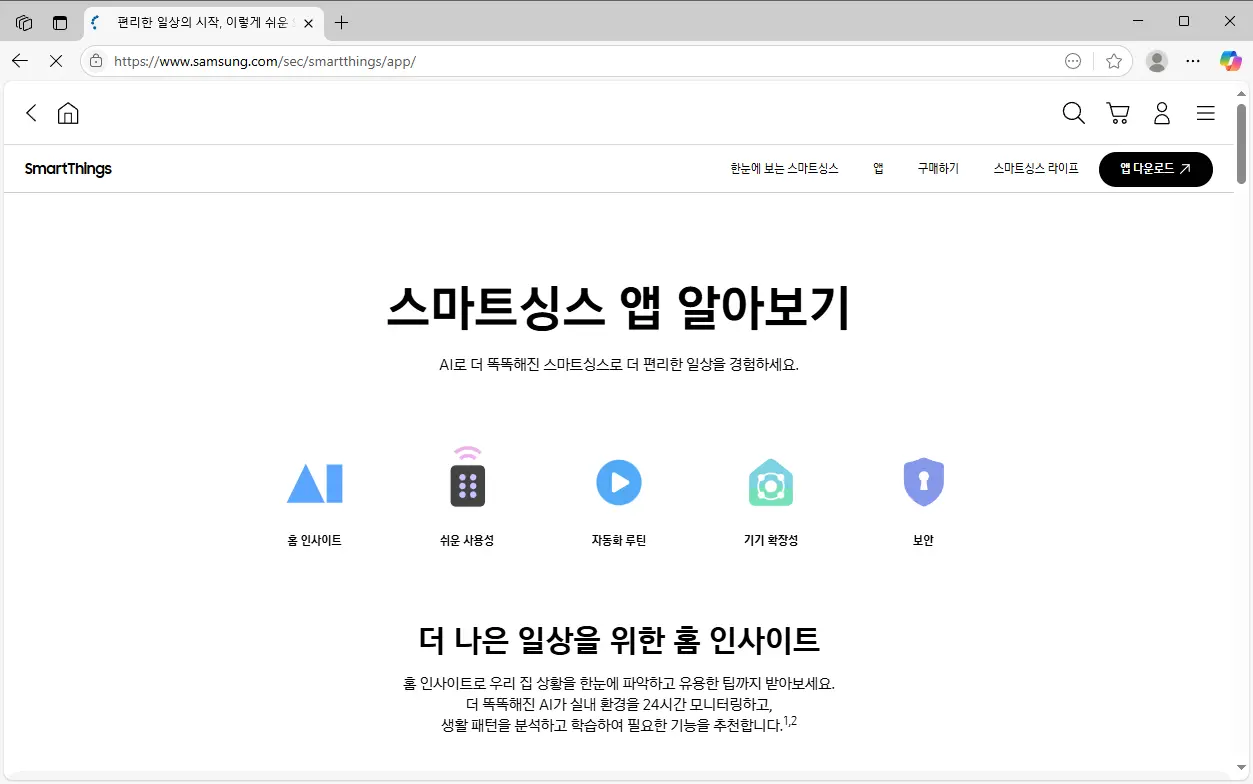Stop loading the page with X button
This screenshot has width=1253, height=784.
click(56, 61)
